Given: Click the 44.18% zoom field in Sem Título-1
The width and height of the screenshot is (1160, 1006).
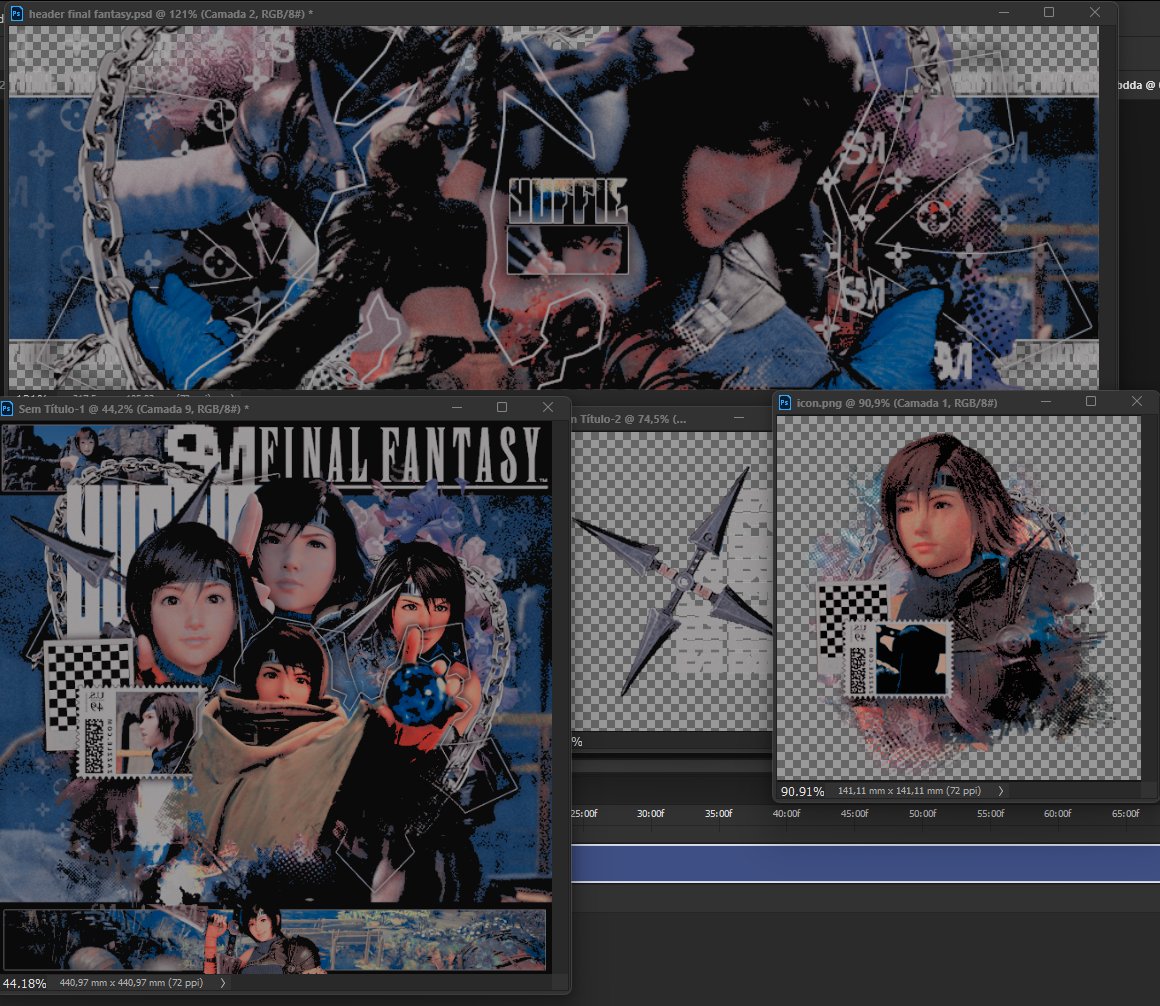Looking at the screenshot, I should 24,983.
